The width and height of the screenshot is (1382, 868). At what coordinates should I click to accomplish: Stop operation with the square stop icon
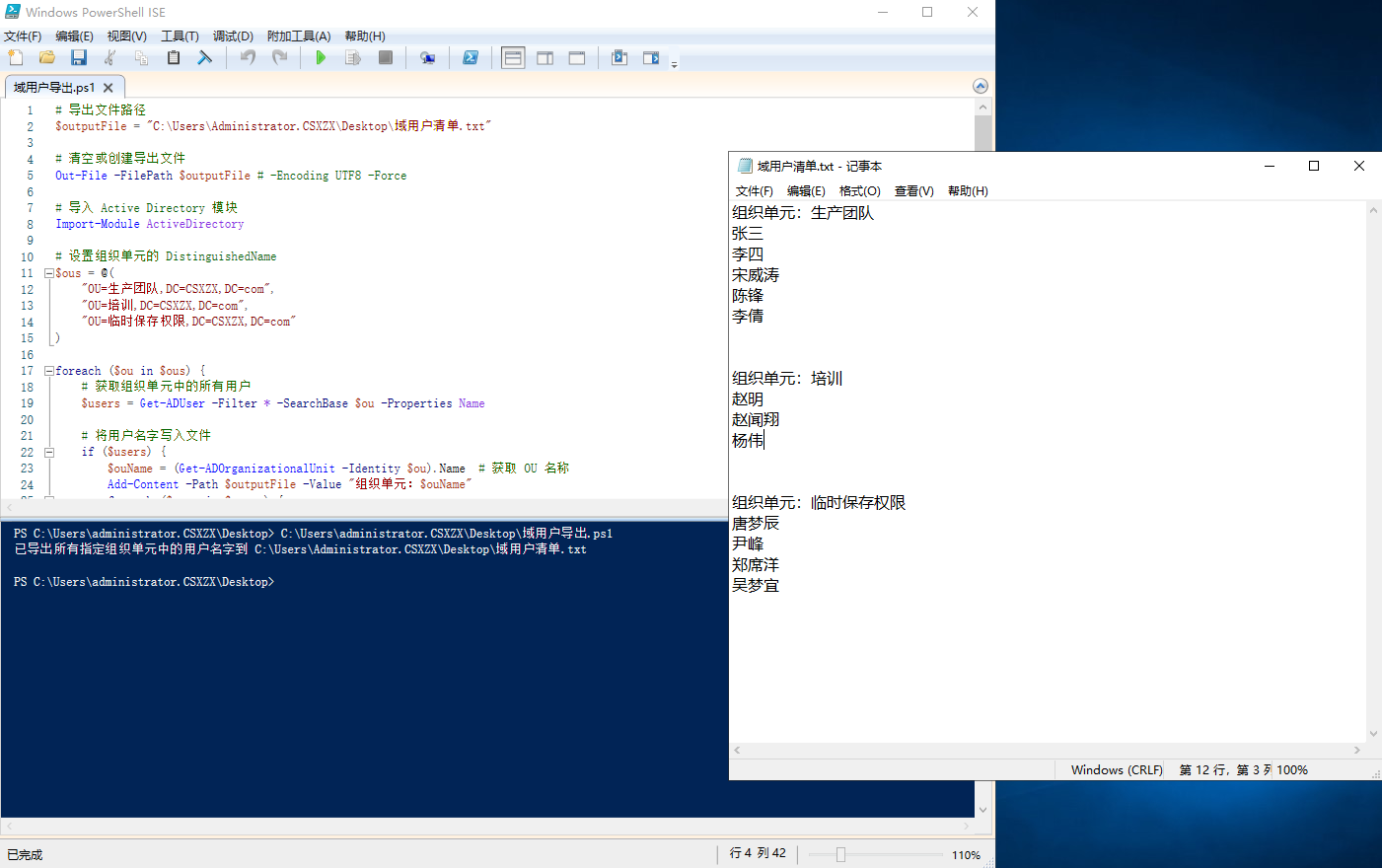coord(386,58)
